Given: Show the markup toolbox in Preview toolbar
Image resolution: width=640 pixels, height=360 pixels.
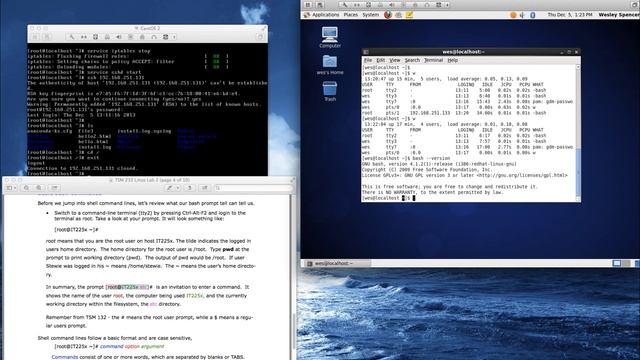Looking at the screenshot, I should click(x=204, y=188).
